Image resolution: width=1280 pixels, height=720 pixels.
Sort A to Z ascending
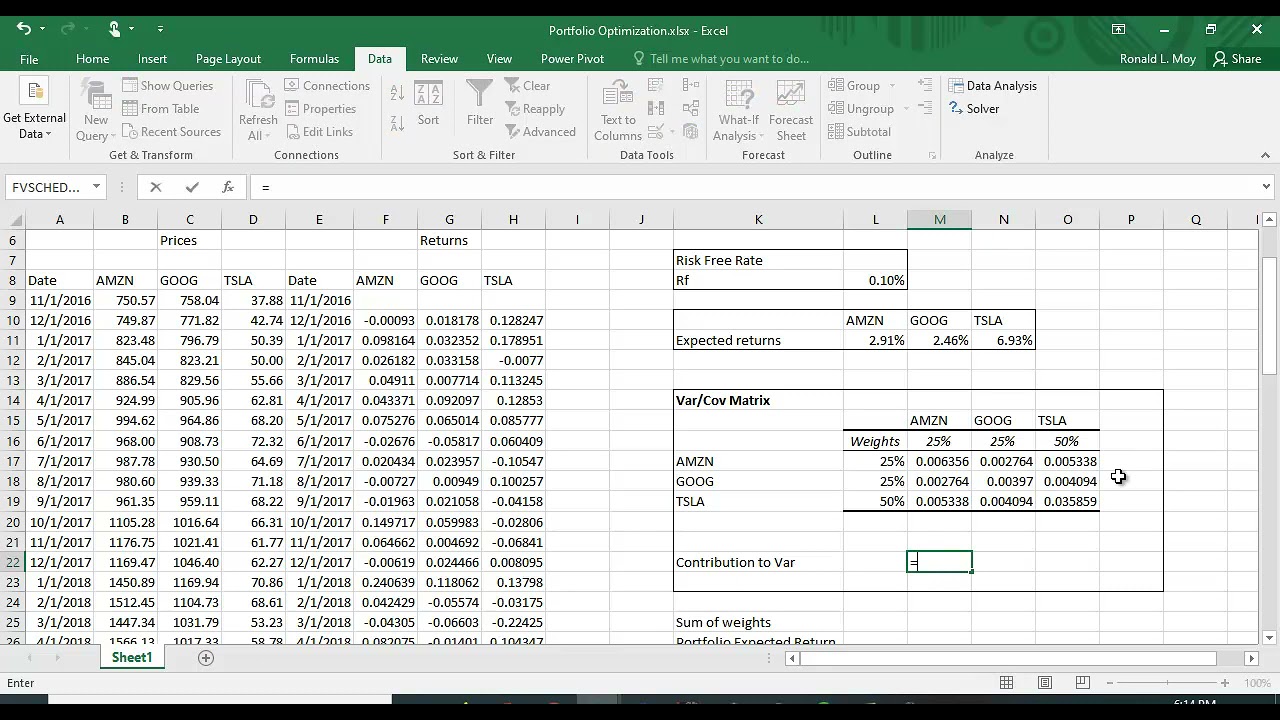(397, 92)
